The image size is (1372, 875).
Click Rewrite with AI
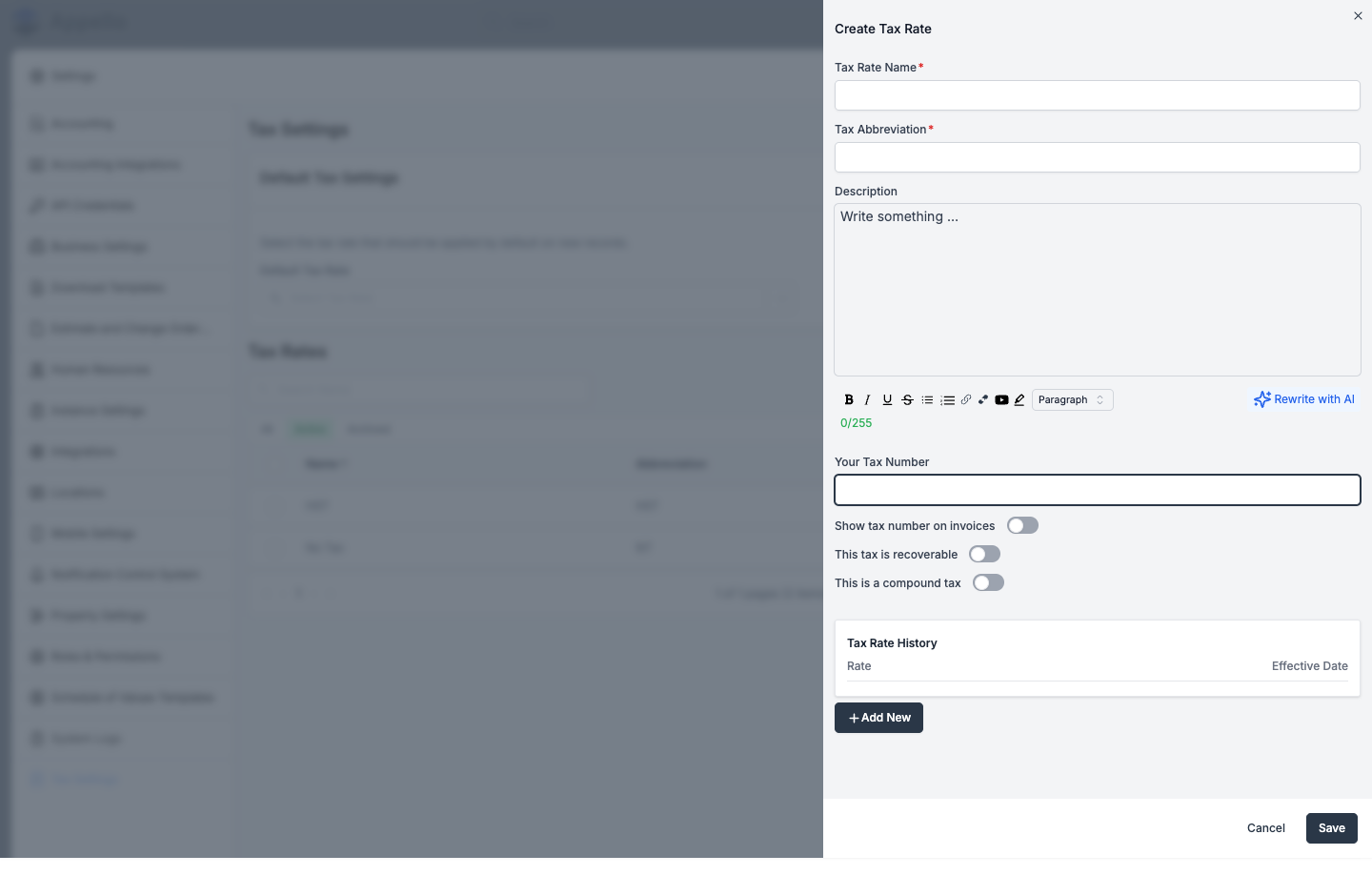(1303, 400)
